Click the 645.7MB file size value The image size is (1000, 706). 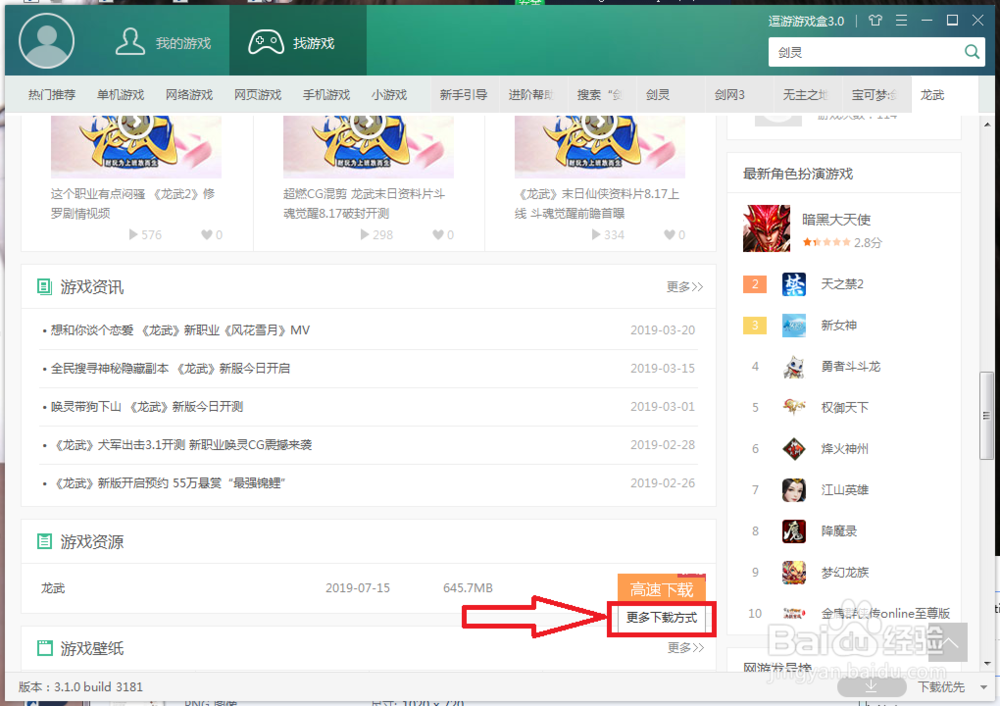[467, 587]
